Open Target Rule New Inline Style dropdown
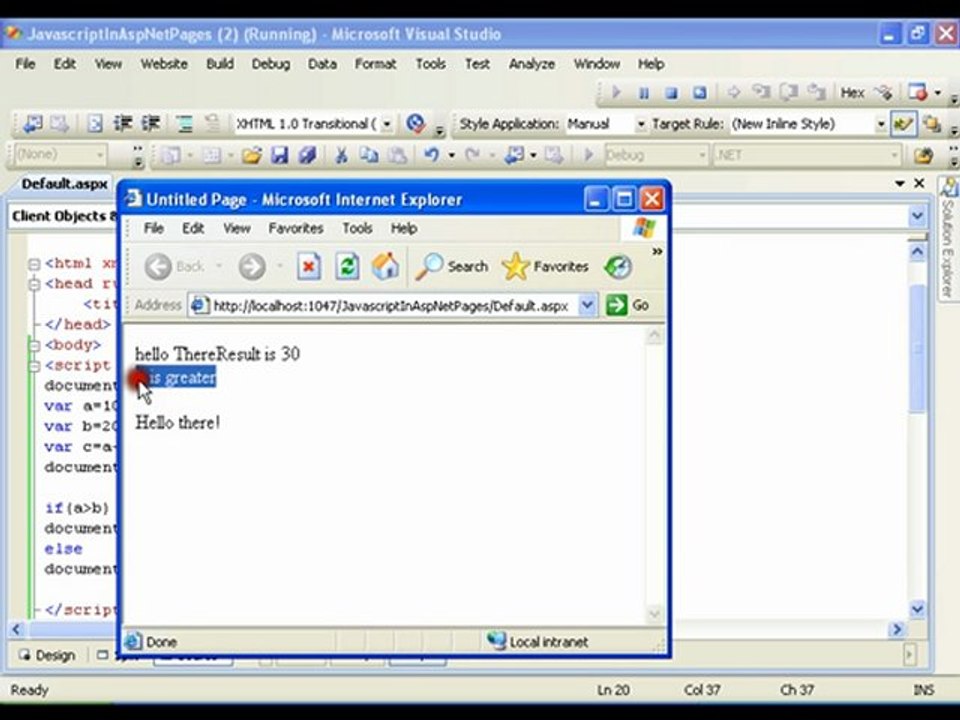The width and height of the screenshot is (960, 720). 881,124
